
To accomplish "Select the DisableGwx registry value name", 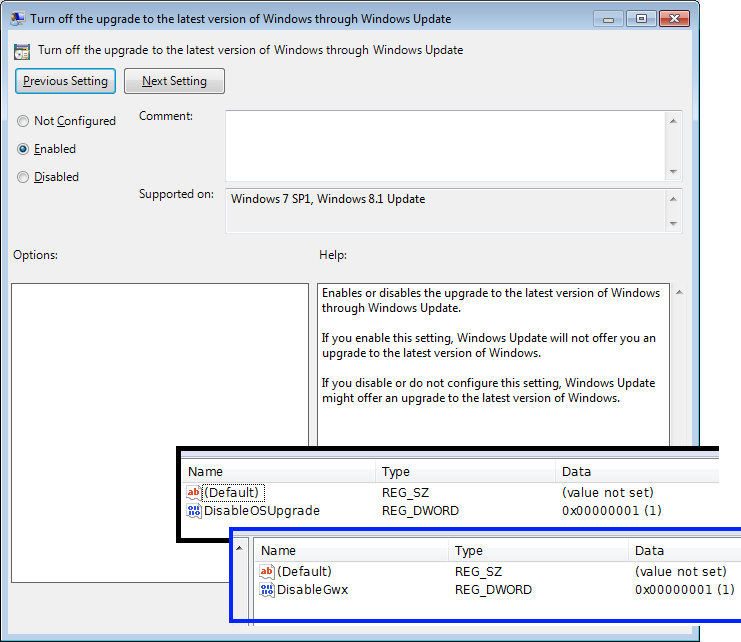I will pos(312,590).
